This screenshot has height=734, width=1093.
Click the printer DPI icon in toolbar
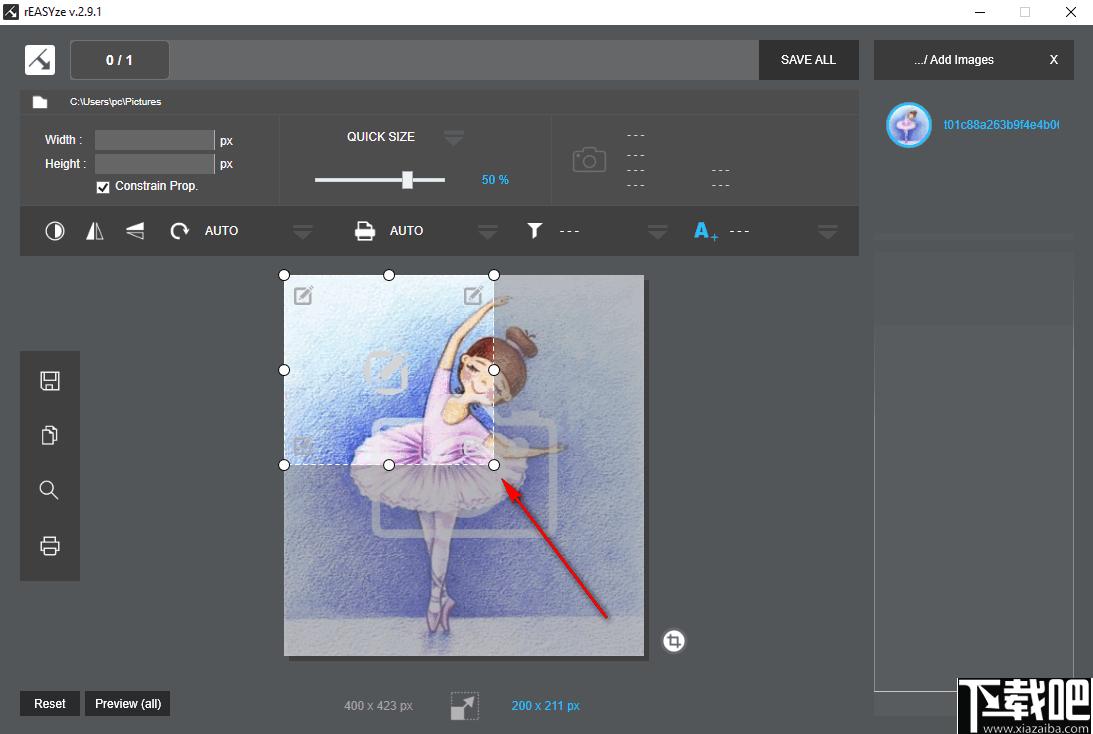point(365,231)
